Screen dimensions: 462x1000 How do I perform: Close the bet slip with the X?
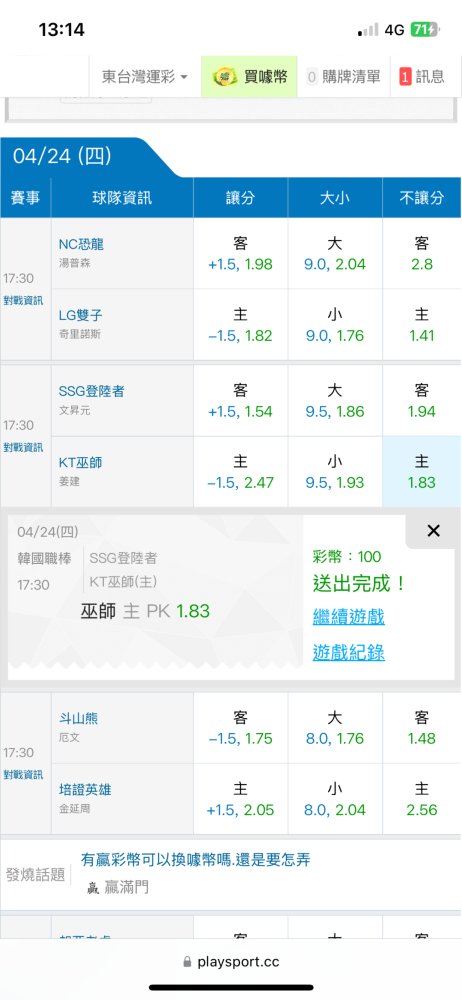tap(433, 531)
